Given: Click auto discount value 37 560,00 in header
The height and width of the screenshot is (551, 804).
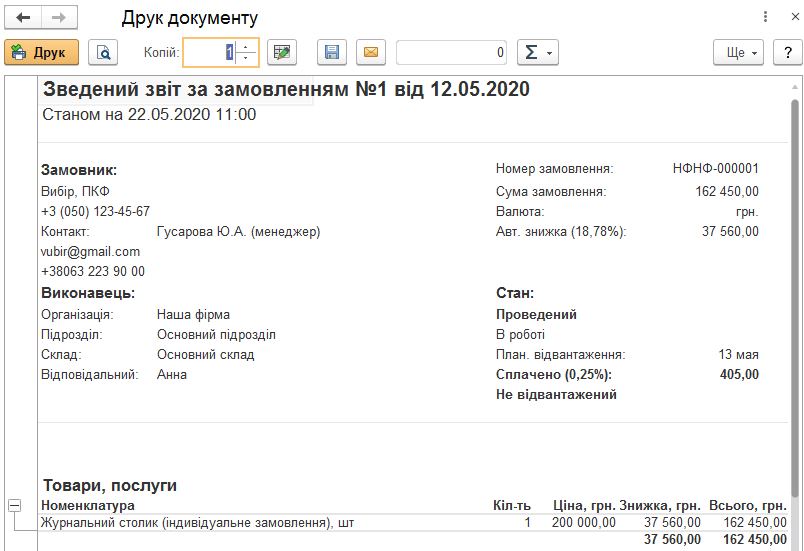Looking at the screenshot, I should 730,232.
